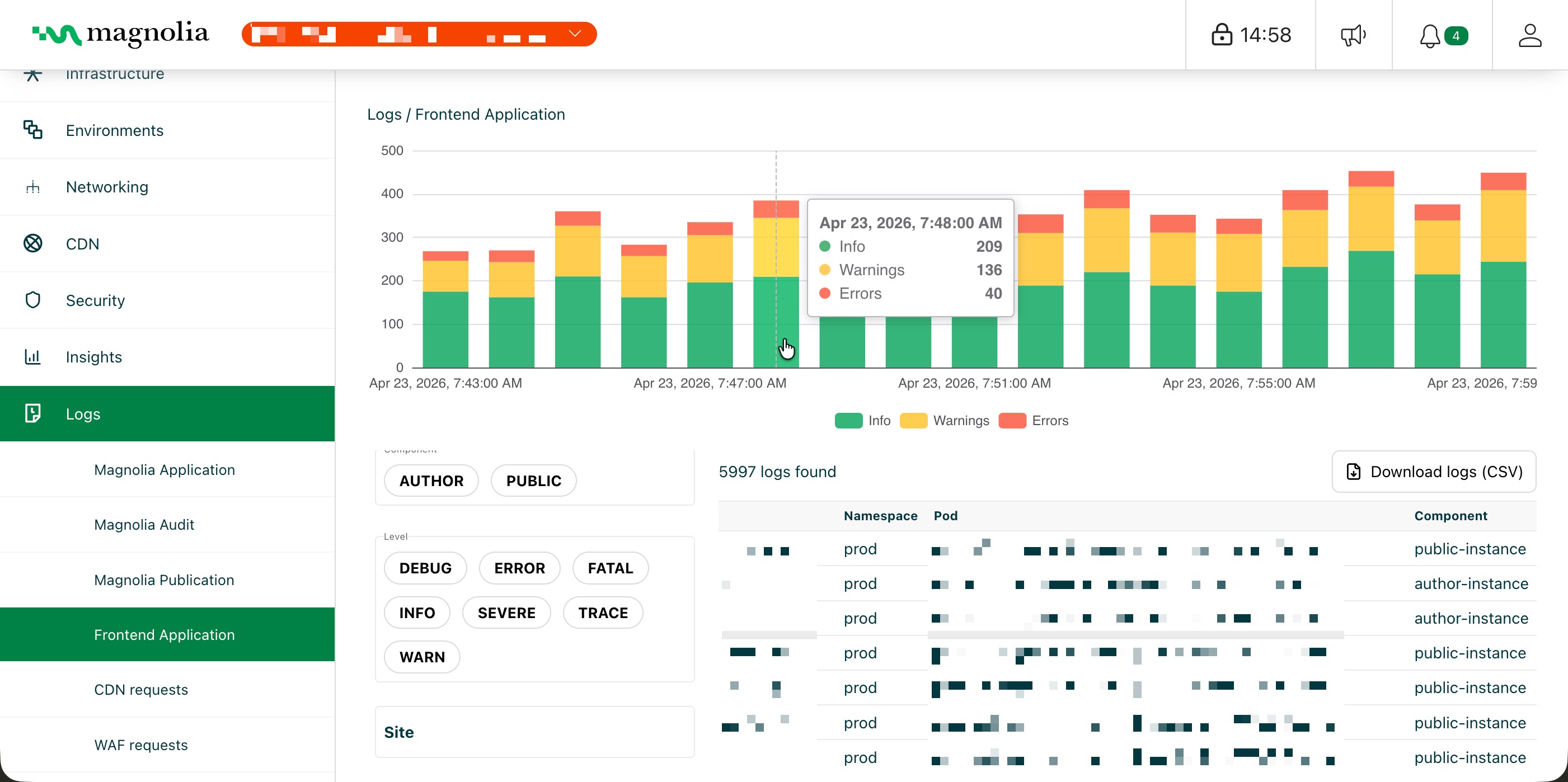The height and width of the screenshot is (782, 1568).
Task: Go to the Networking section
Action: click(167, 187)
